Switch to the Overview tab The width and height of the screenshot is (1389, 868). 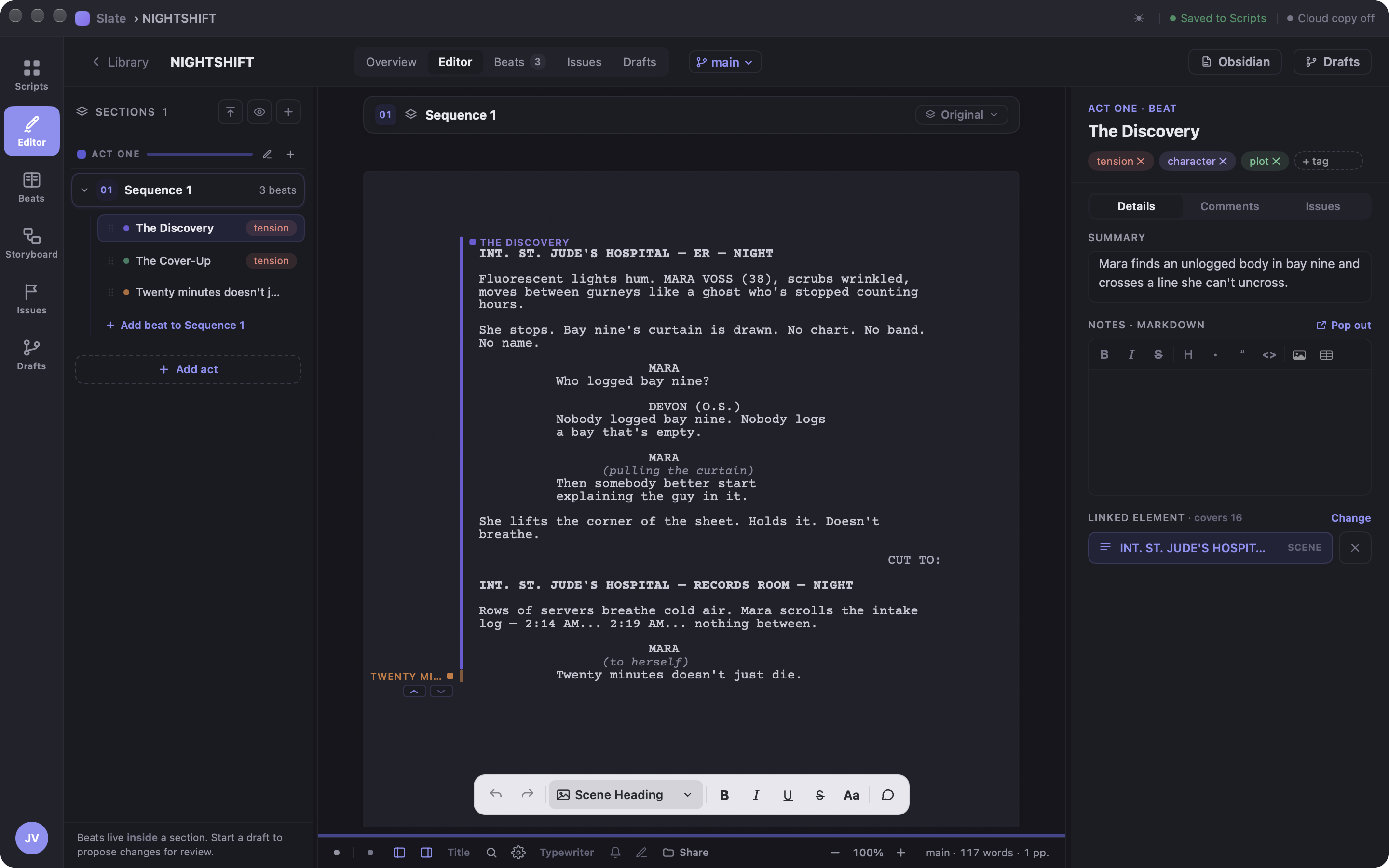[391, 62]
